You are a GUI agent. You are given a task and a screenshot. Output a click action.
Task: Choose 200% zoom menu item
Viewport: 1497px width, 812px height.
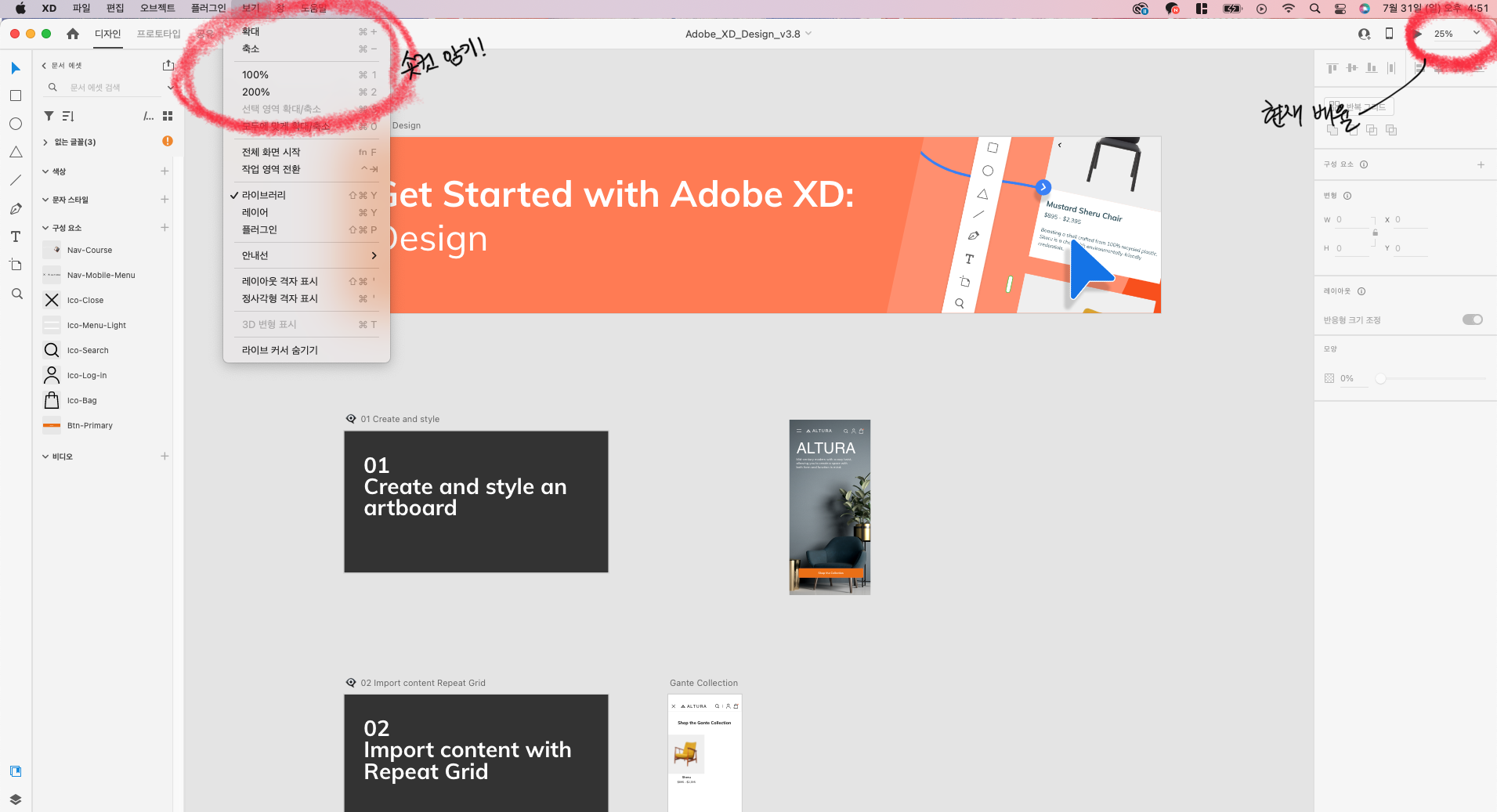click(x=306, y=92)
